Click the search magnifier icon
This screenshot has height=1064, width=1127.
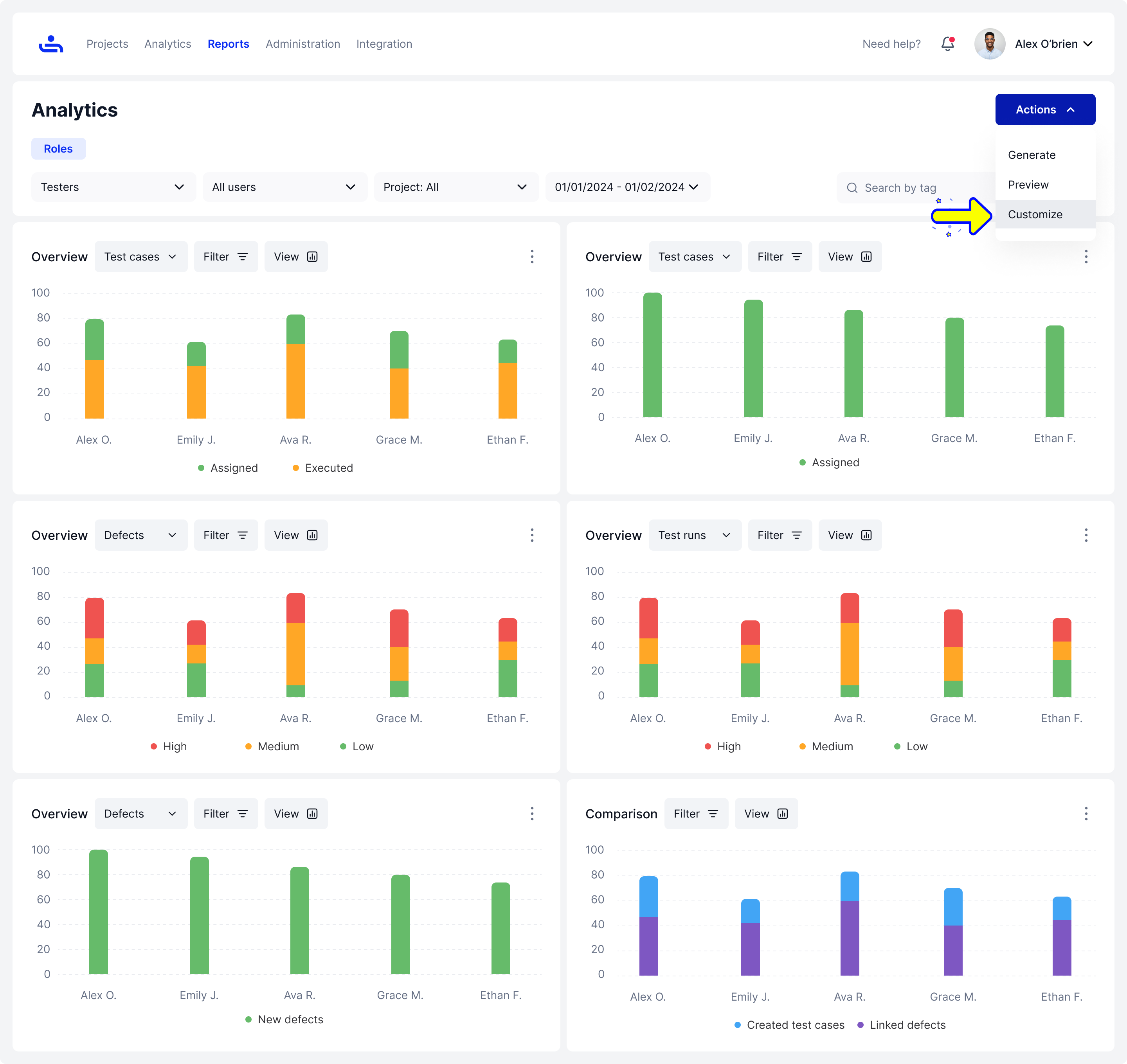852,188
